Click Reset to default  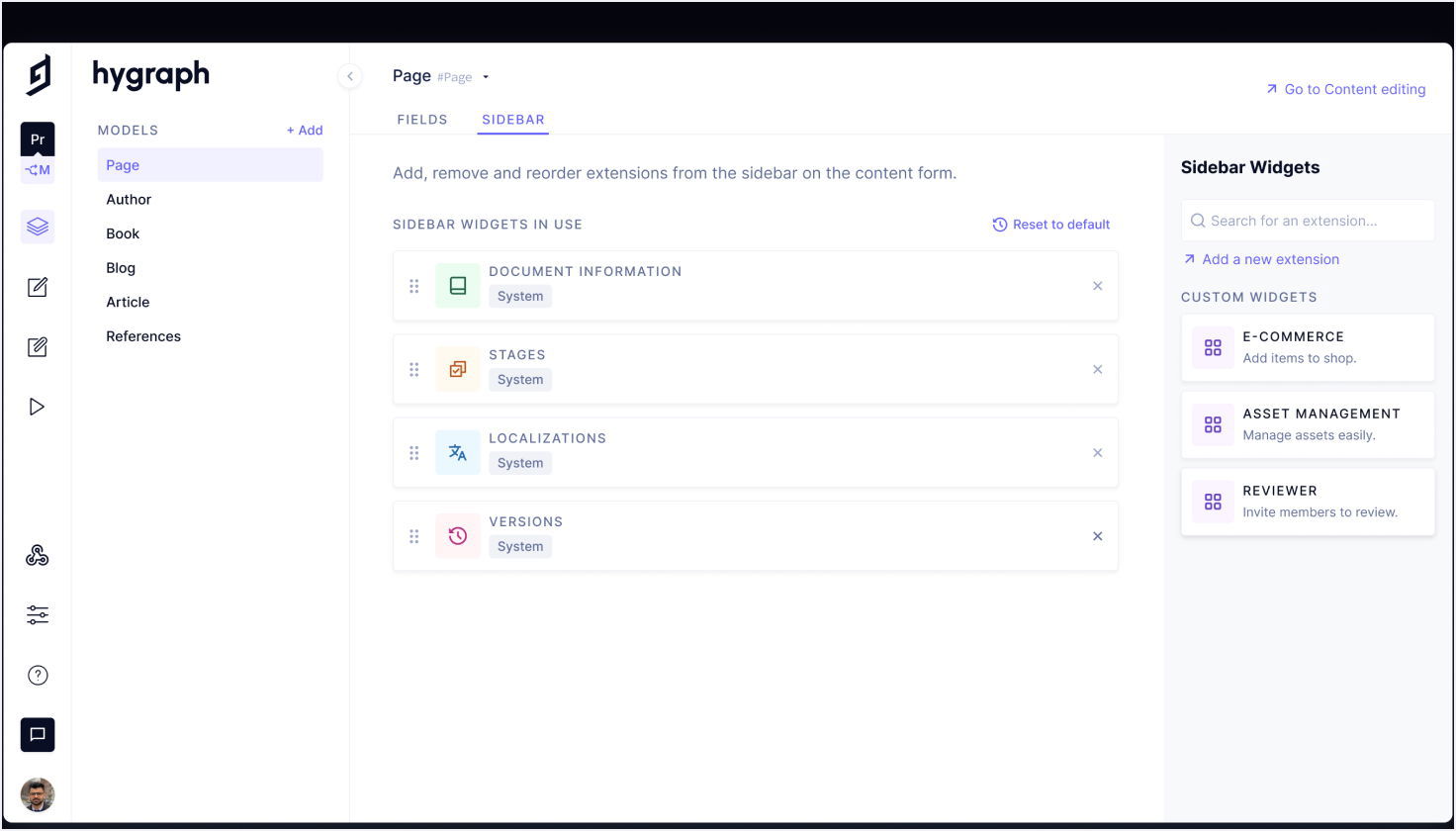[x=1051, y=225]
